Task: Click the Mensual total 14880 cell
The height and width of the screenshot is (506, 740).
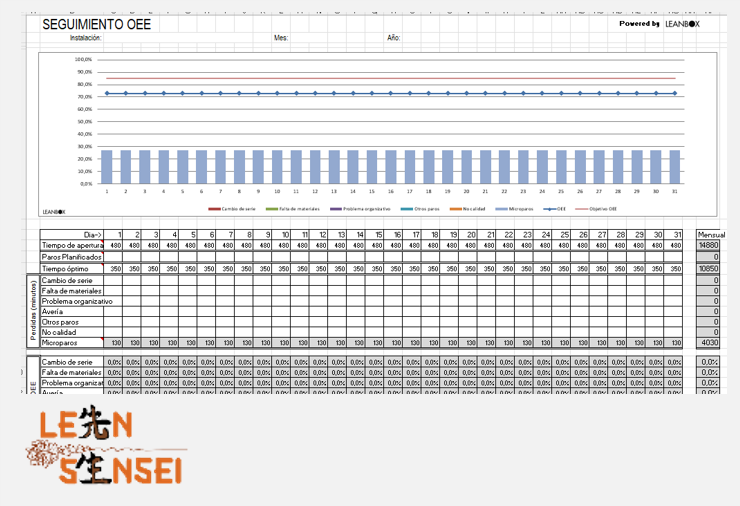Action: 709,245
